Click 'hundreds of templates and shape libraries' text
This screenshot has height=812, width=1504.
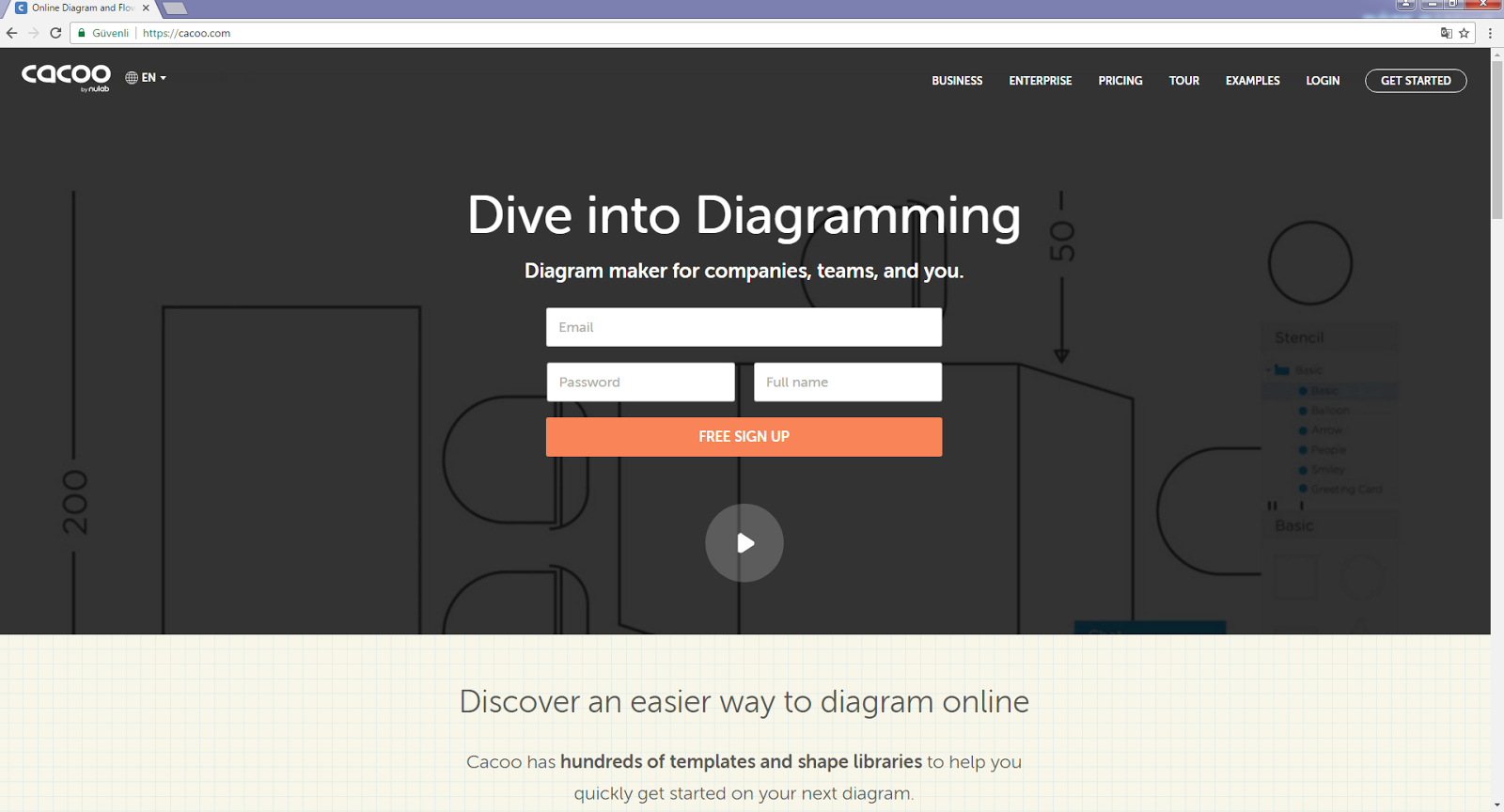741,762
